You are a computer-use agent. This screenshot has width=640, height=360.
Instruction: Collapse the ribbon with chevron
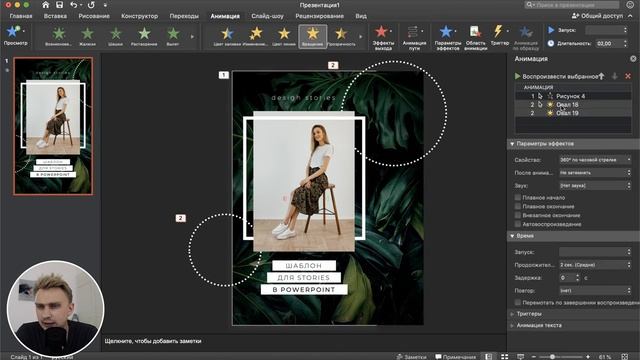coord(631,16)
